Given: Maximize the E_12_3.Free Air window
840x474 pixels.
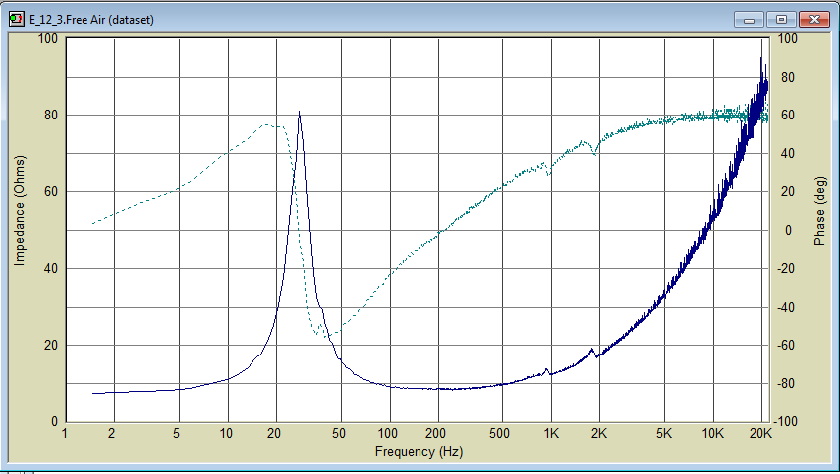Looking at the screenshot, I should click(x=781, y=20).
